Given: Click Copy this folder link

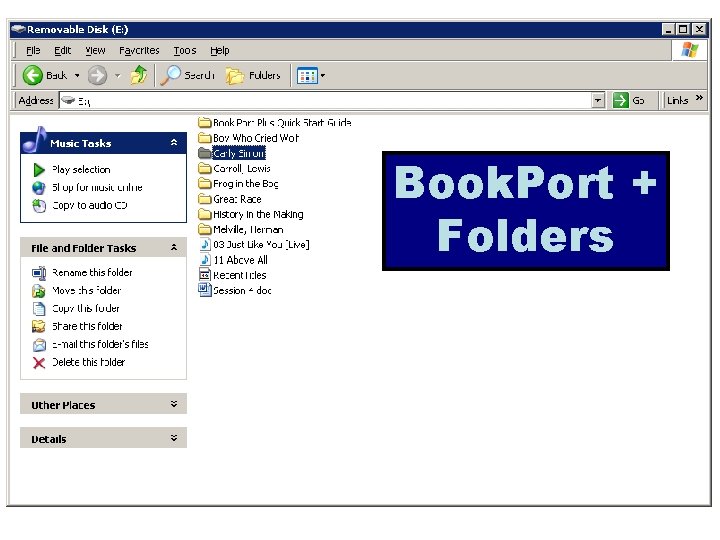Looking at the screenshot, I should point(86,309).
